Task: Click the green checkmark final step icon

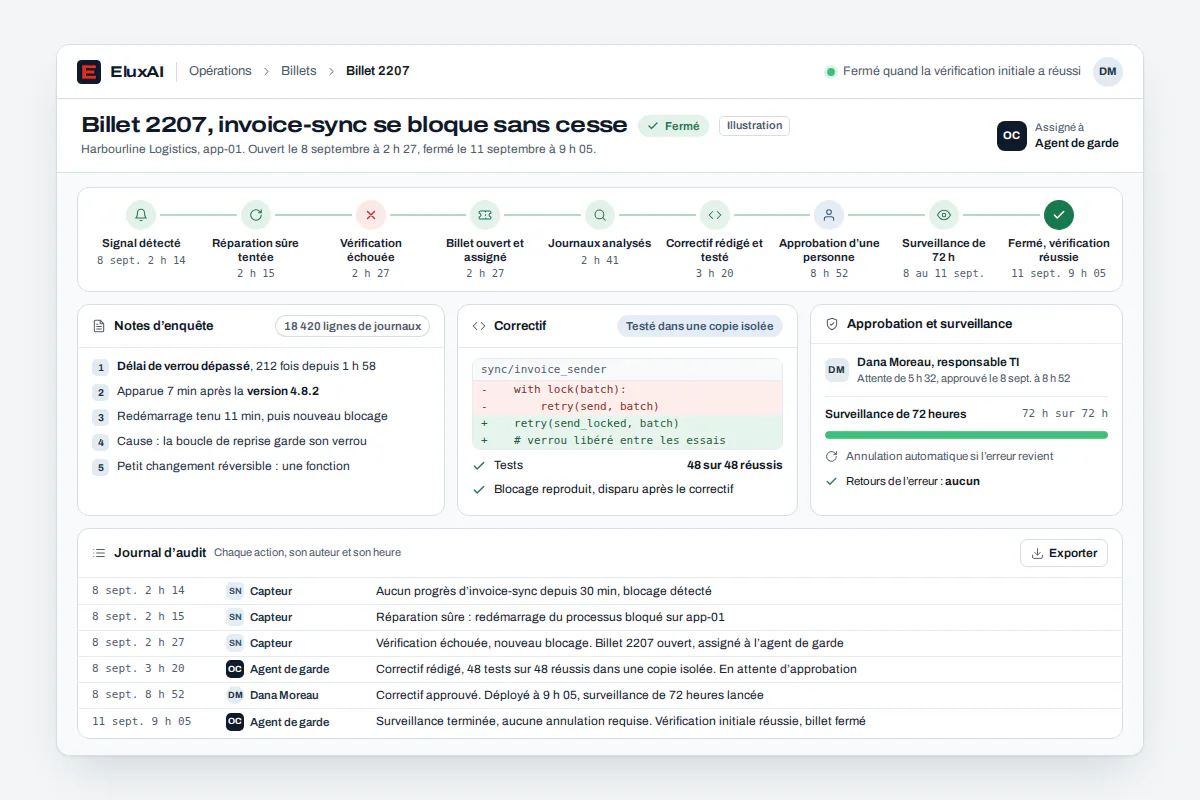Action: pyautogui.click(x=1059, y=215)
